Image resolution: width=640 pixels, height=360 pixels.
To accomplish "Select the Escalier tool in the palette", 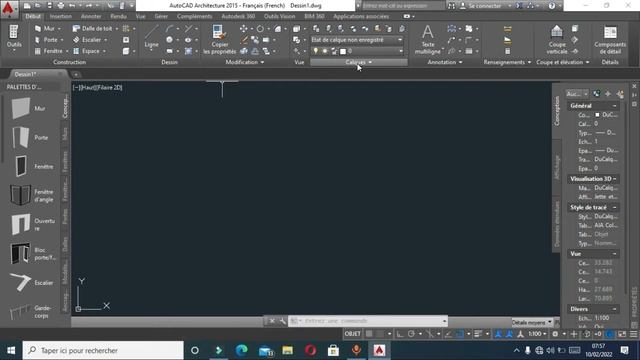I will point(32,282).
